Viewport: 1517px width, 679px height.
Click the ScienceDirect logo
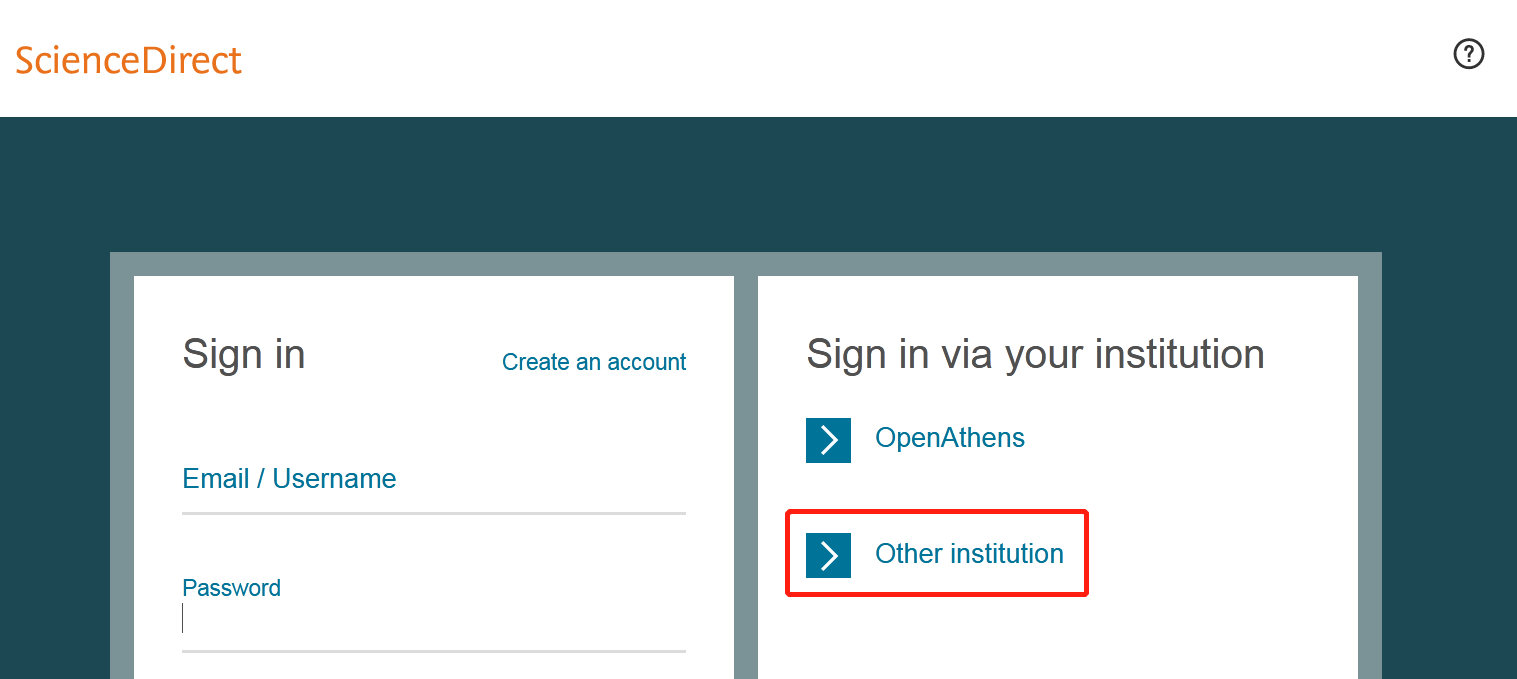pyautogui.click(x=129, y=61)
